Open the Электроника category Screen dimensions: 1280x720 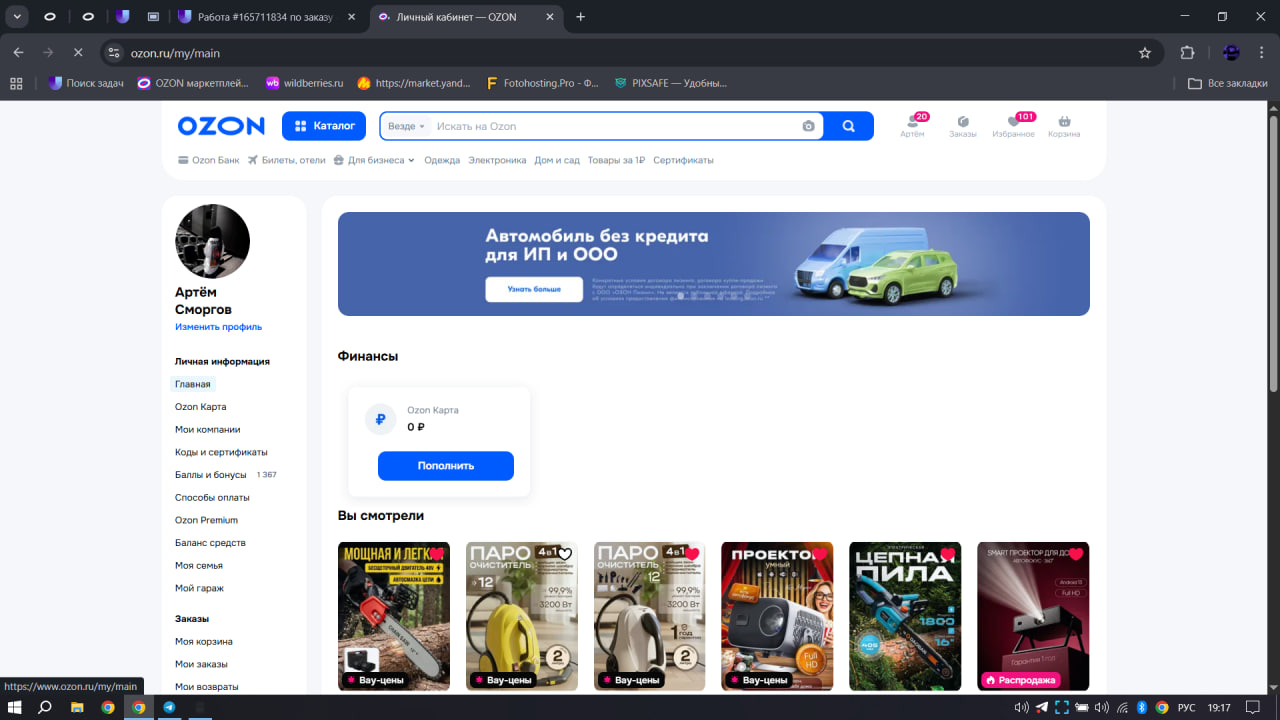point(497,160)
